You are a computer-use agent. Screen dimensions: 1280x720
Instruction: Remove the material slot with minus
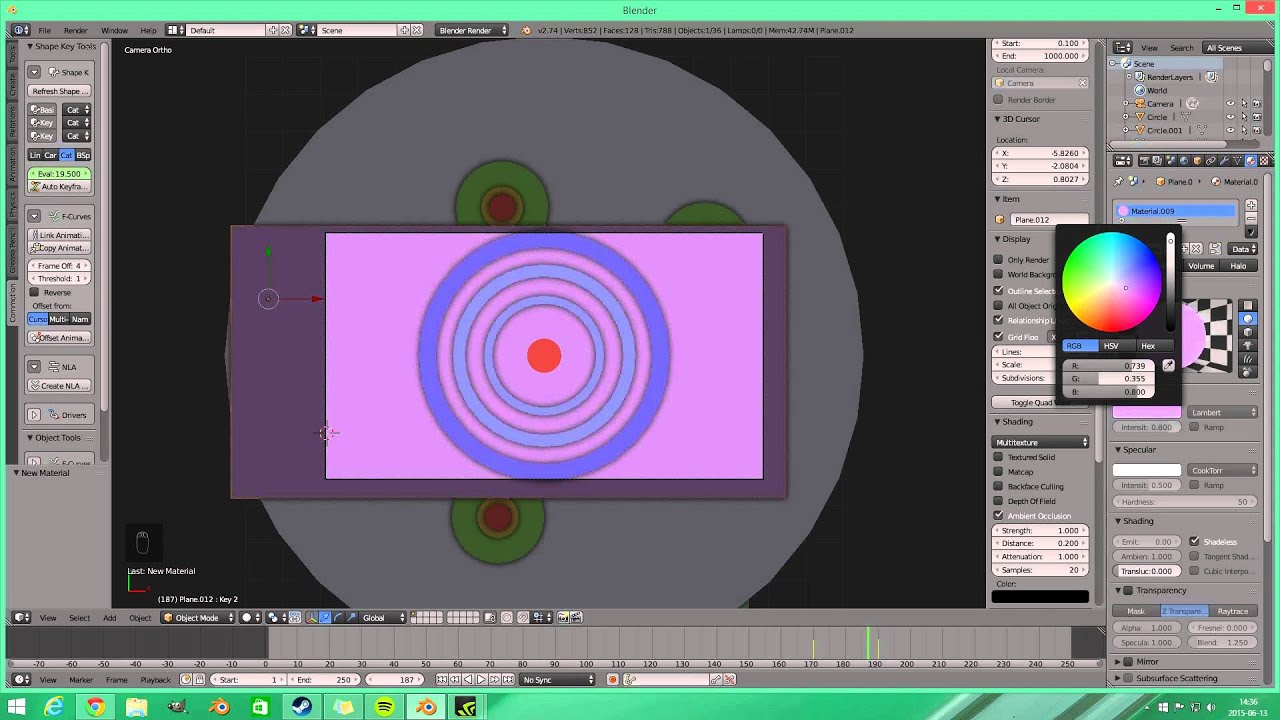(1251, 218)
